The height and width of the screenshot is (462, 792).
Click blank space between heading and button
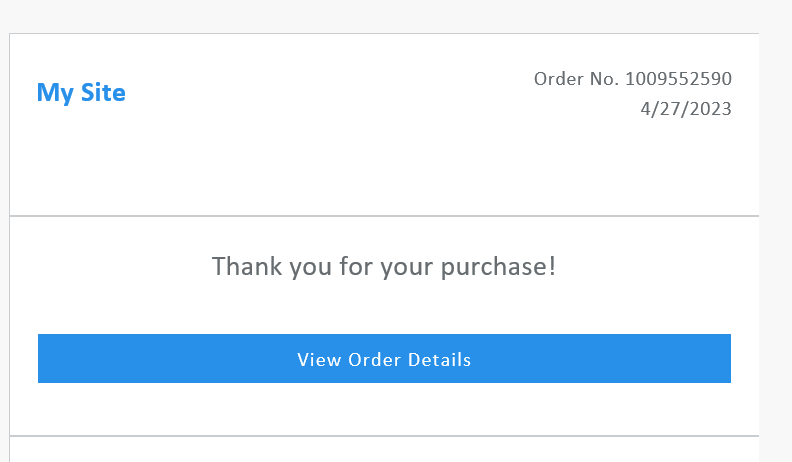[384, 309]
